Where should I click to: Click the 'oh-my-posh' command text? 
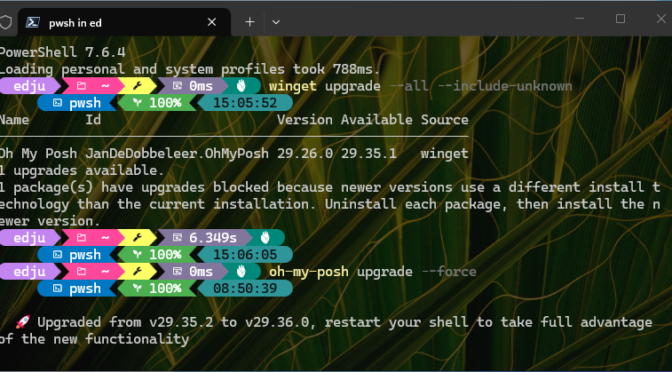coord(309,272)
